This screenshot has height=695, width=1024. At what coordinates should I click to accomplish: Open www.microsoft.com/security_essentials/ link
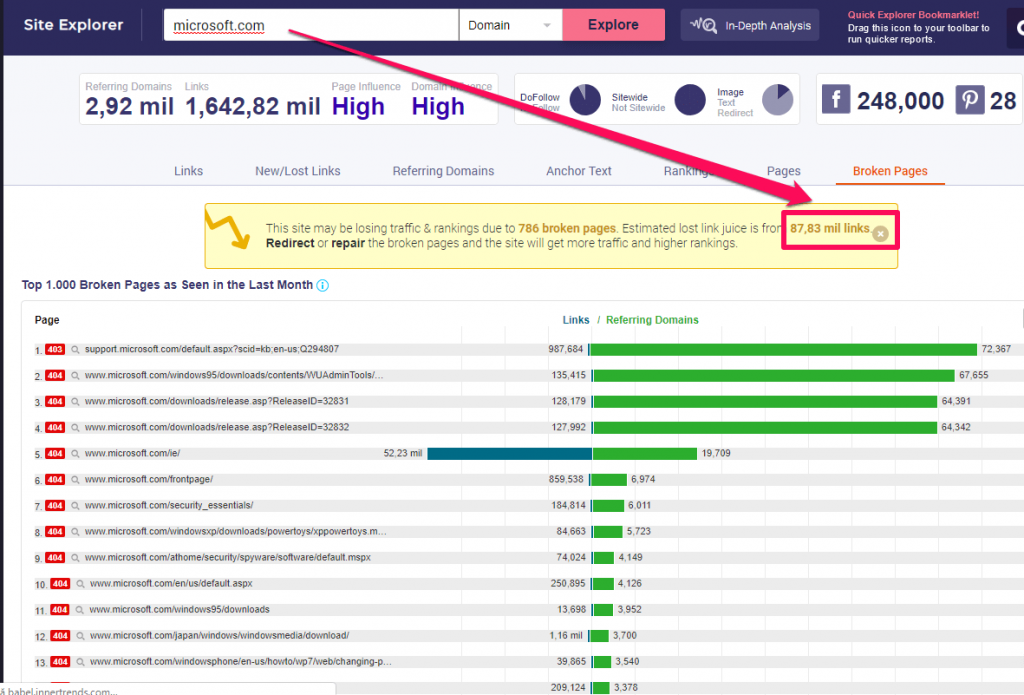click(x=169, y=506)
